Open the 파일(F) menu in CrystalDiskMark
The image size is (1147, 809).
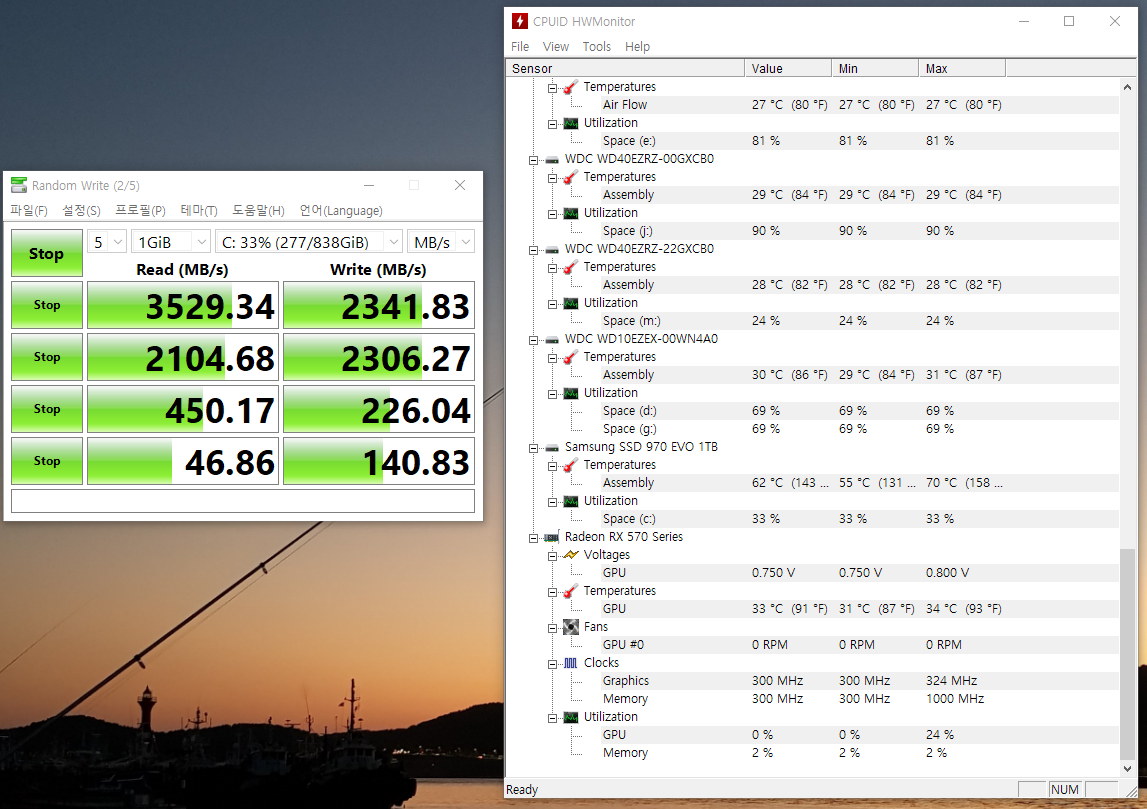(x=29, y=211)
